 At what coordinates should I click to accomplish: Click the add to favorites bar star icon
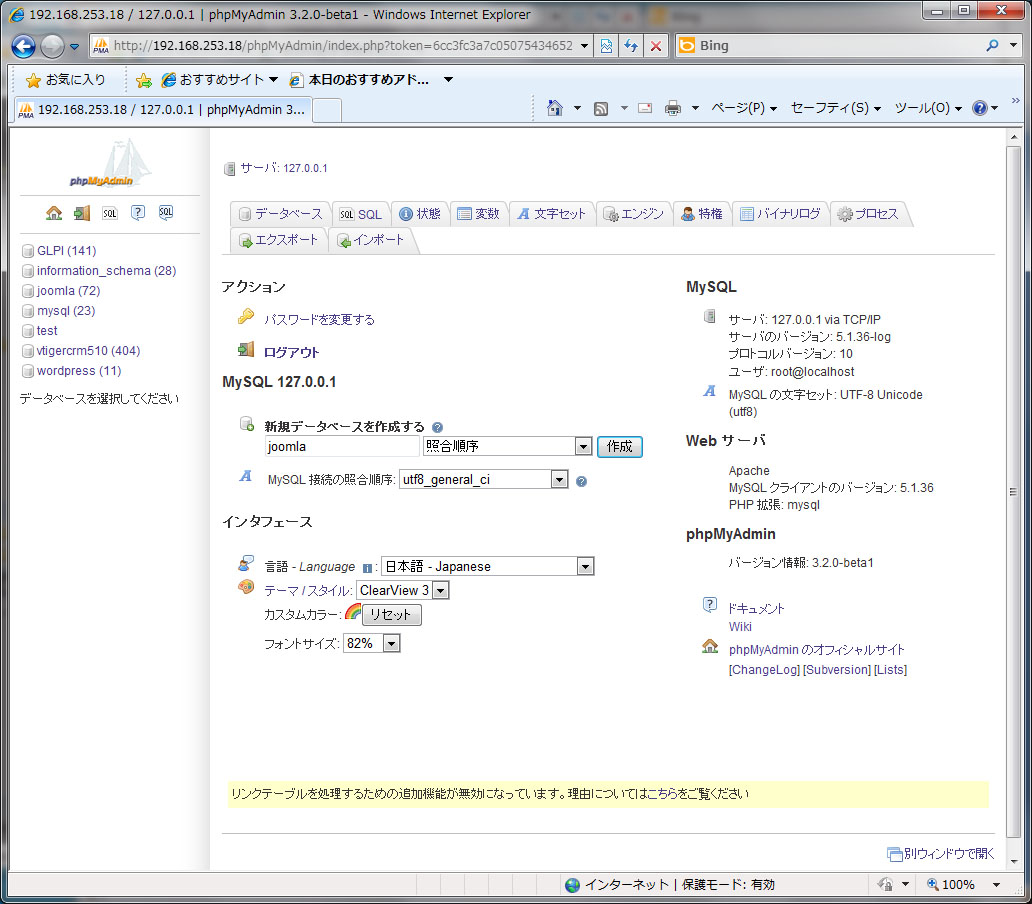pos(143,80)
